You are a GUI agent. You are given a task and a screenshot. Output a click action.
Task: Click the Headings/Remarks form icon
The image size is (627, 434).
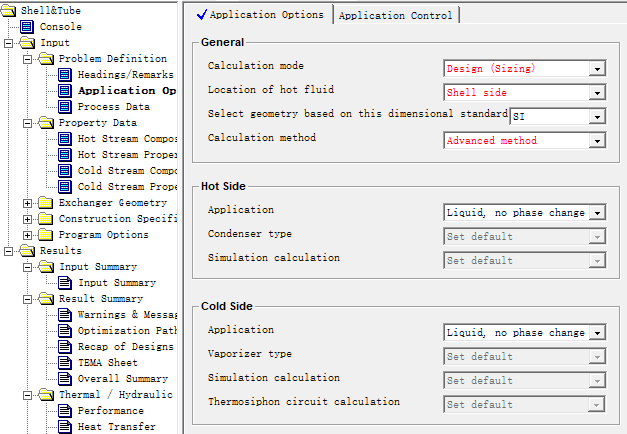66,75
